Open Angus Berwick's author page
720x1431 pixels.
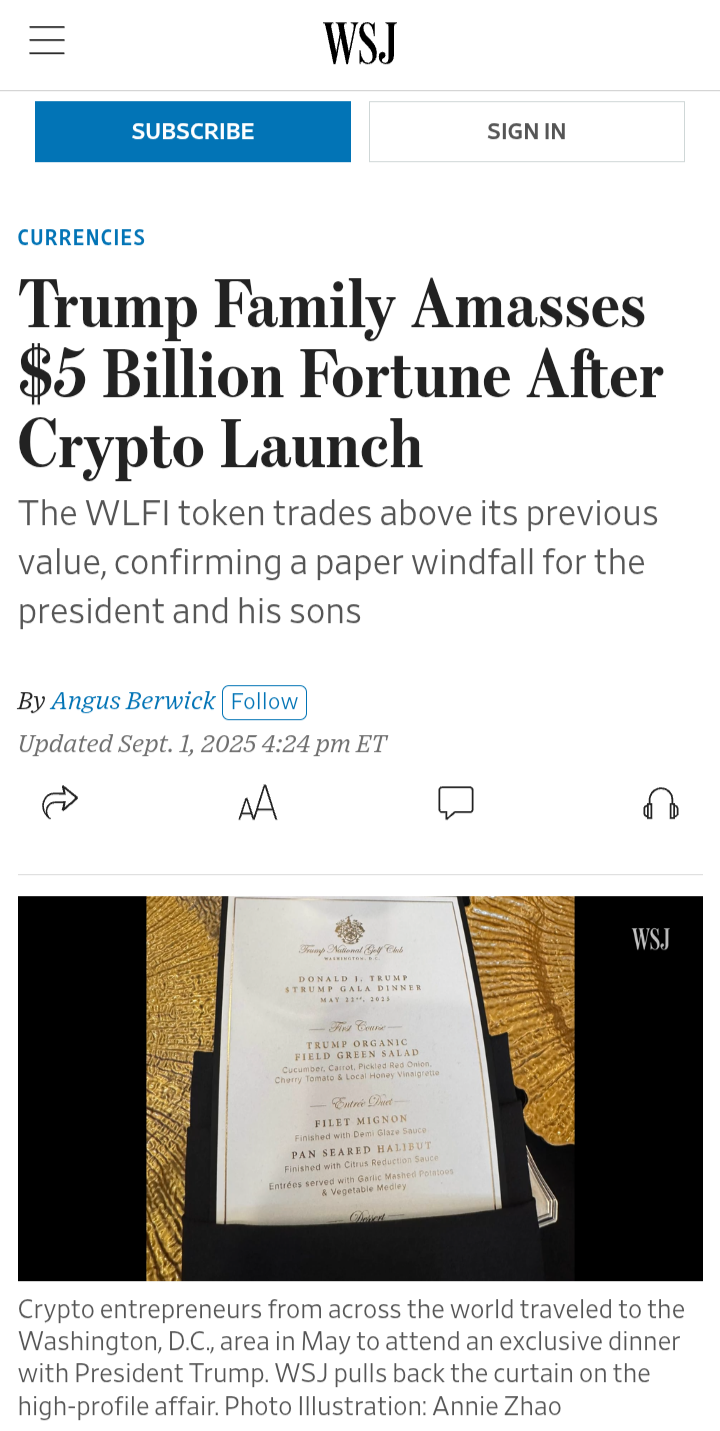133,701
